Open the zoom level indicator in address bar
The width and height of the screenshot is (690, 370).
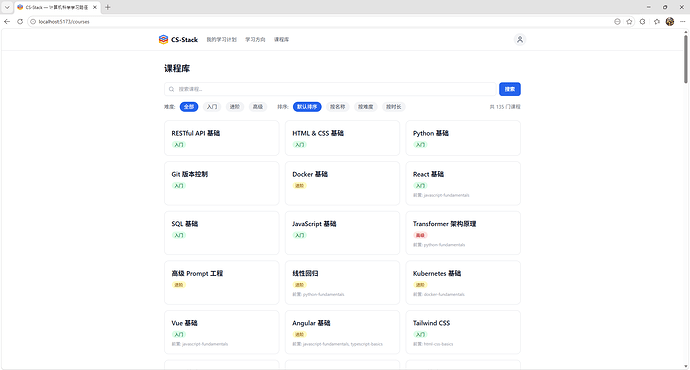tap(617, 22)
